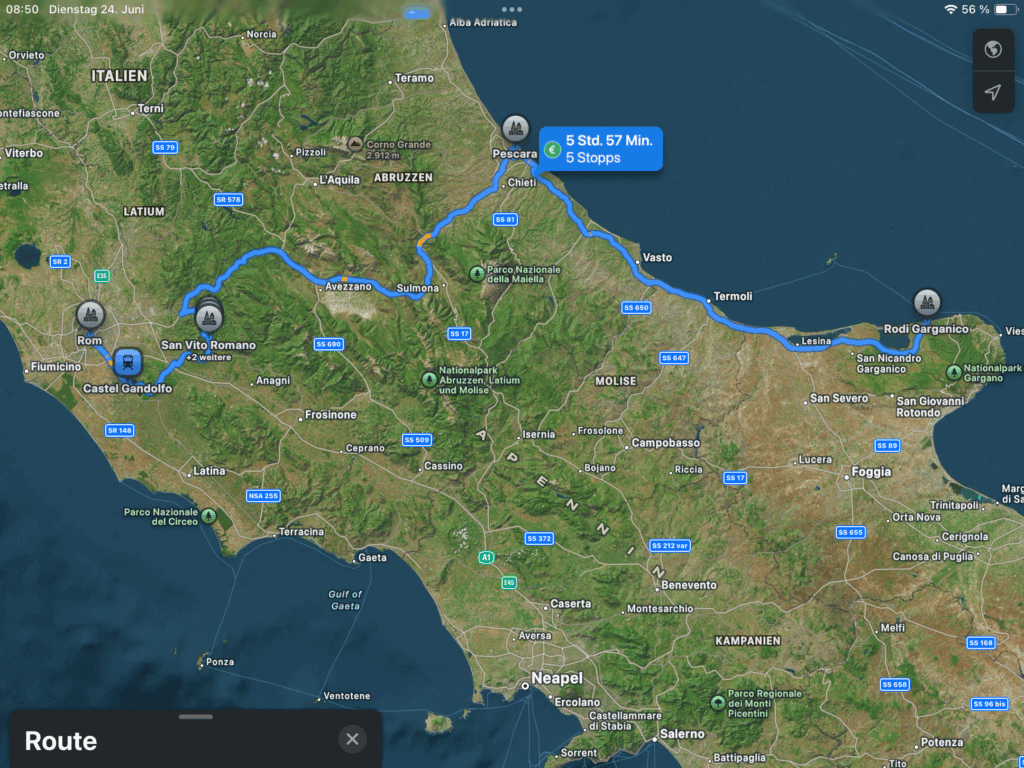Open Parco Regionale dei Monti Picentini icon

[x=716, y=703]
